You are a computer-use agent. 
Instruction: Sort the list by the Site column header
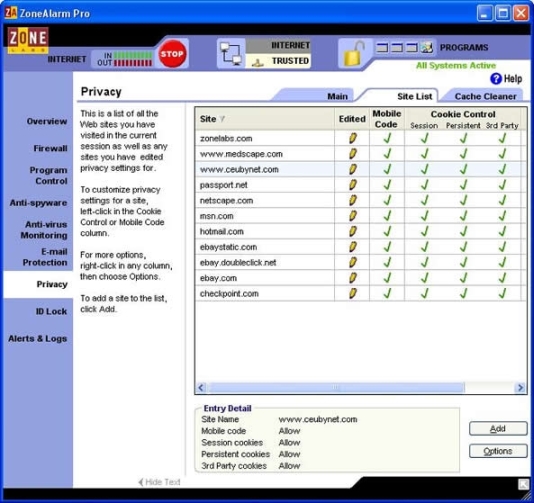pos(265,119)
